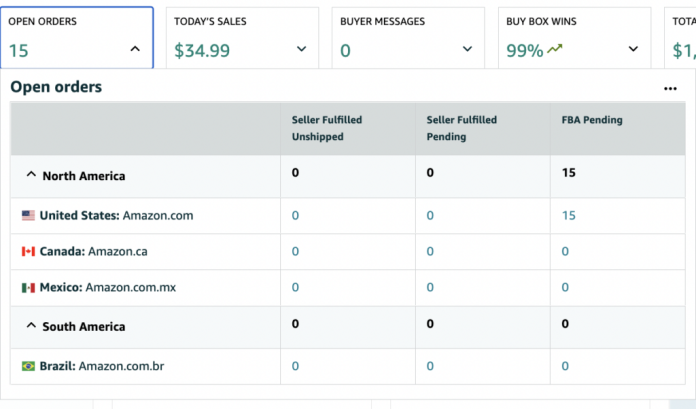
Task: Open Brazil Seller Fulfilled Unshipped count
Action: 295,366
